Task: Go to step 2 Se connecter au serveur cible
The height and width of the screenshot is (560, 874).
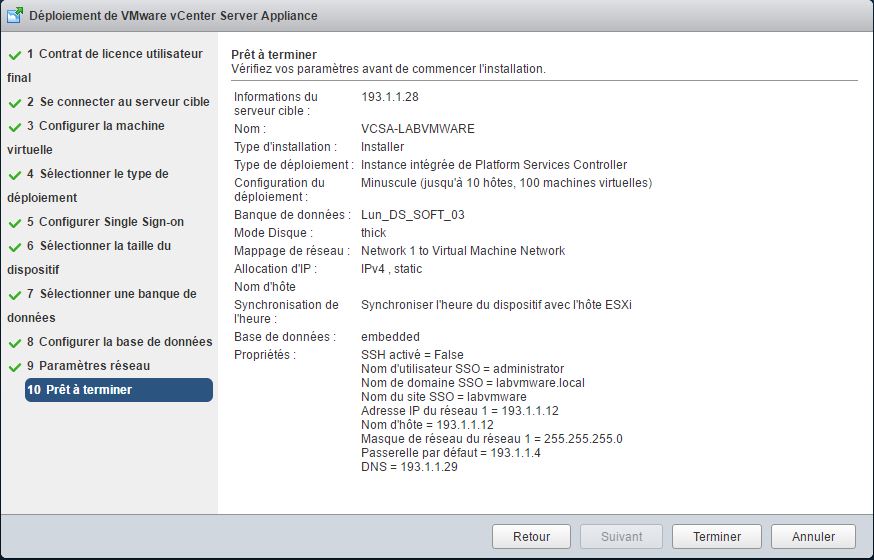Action: [x=118, y=102]
